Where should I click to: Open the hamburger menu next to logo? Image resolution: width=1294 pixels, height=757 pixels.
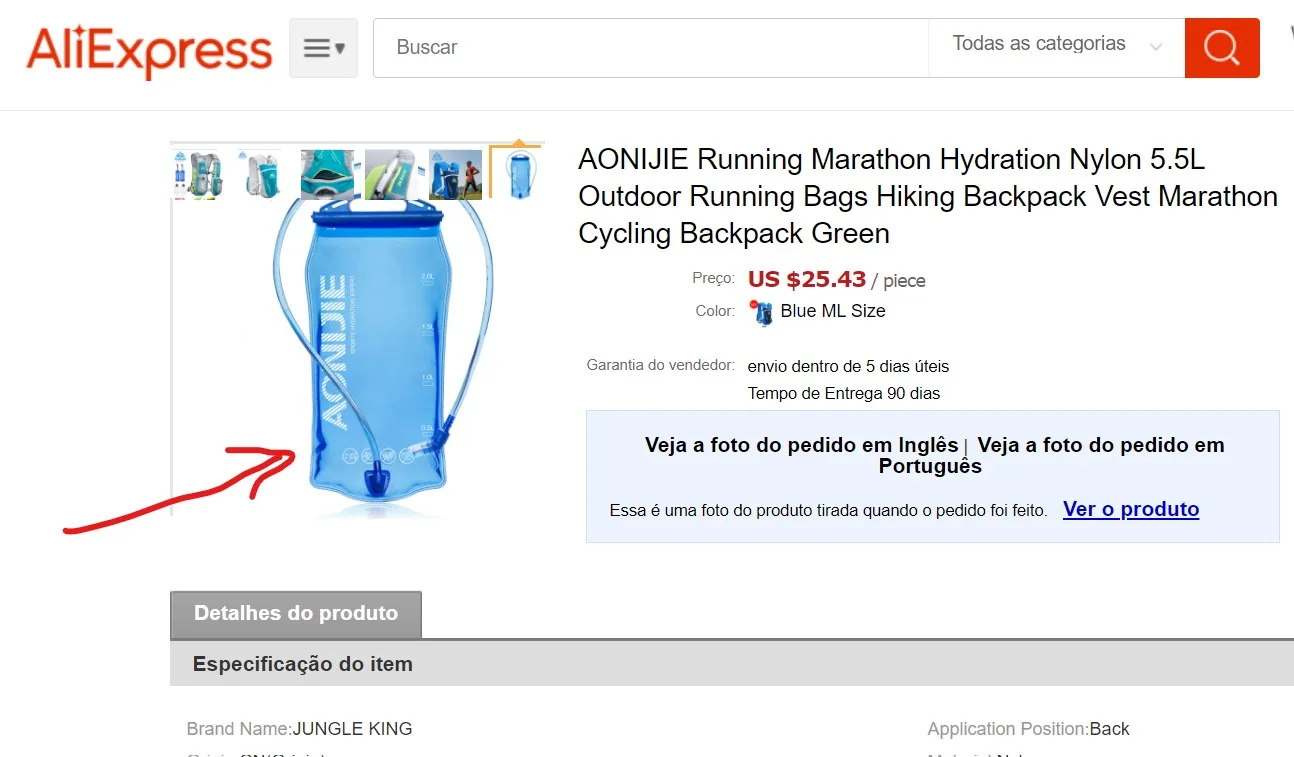coord(323,47)
